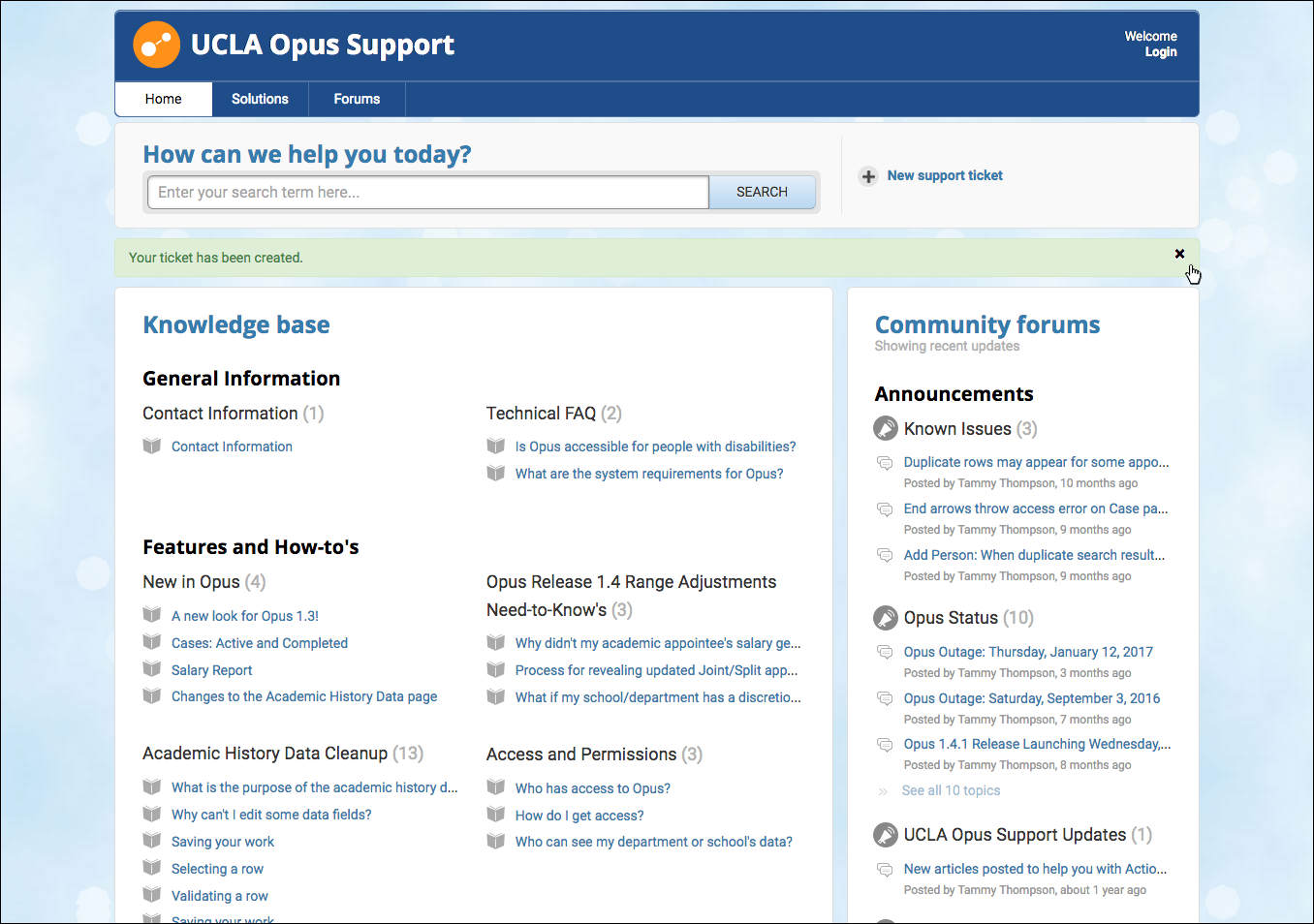Focus the search term input field
Screen dimensions: 1314x924
(x=428, y=192)
